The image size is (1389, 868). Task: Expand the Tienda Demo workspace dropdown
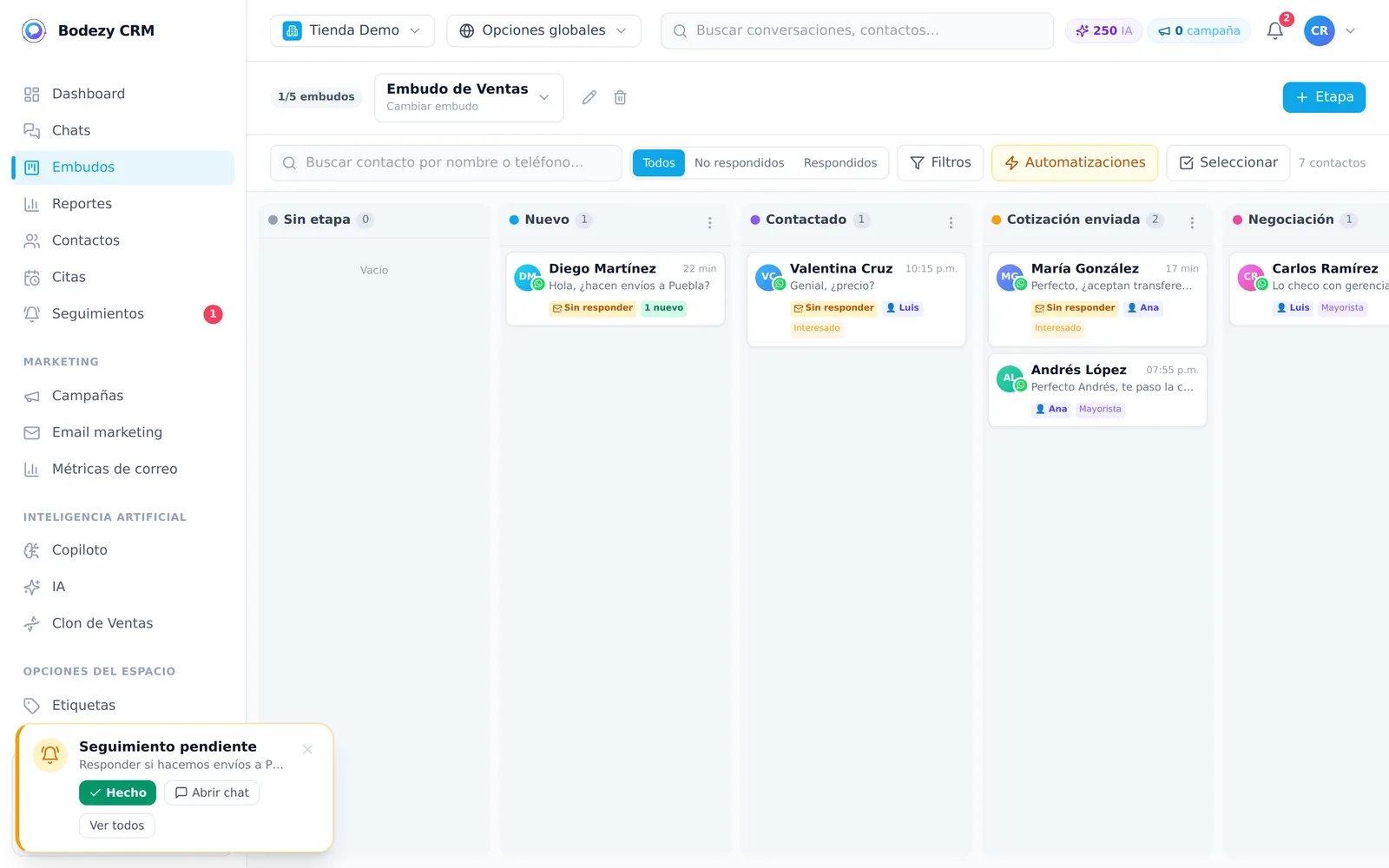[x=352, y=30]
